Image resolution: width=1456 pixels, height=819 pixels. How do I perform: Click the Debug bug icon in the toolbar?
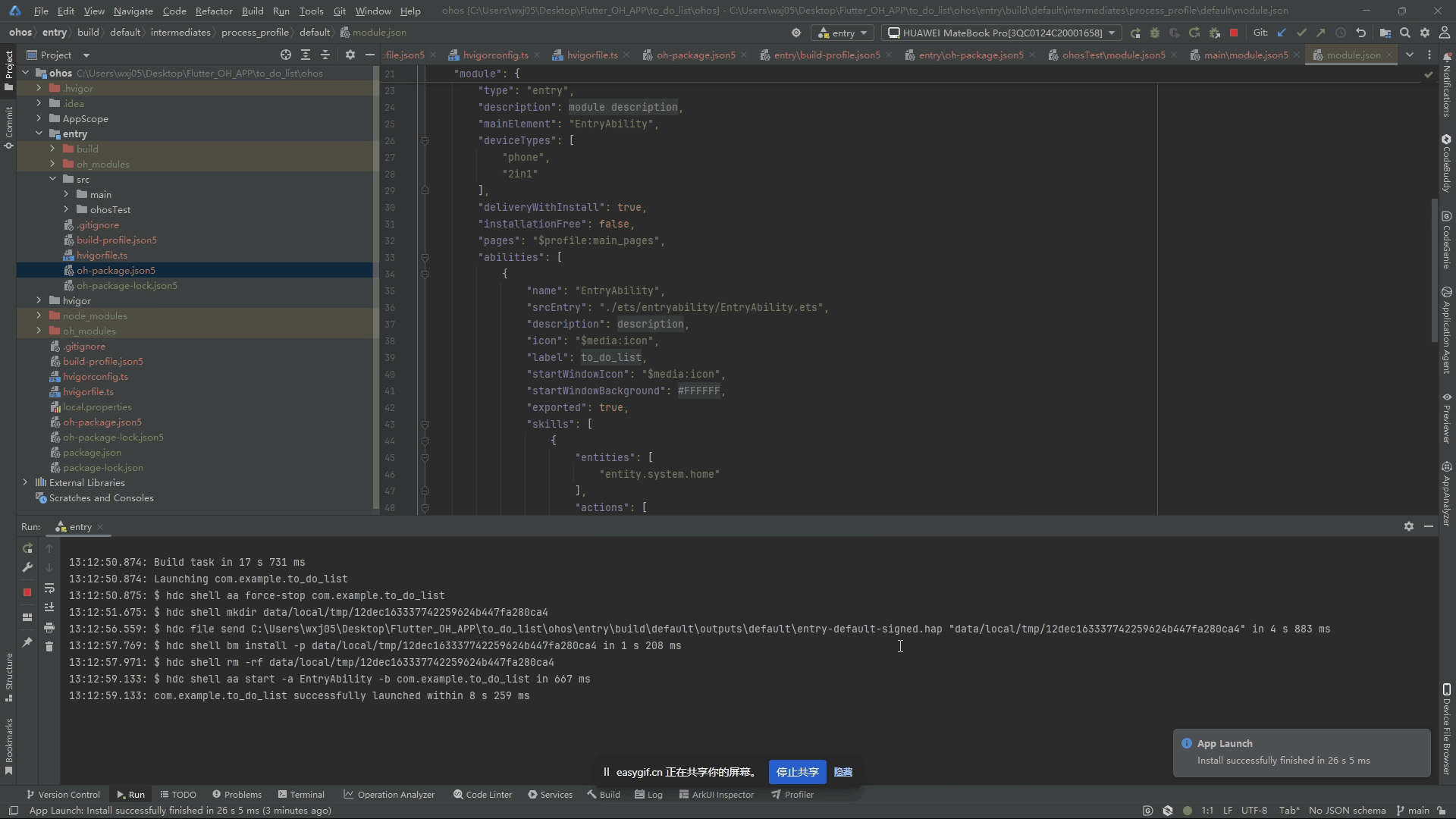(x=1155, y=33)
